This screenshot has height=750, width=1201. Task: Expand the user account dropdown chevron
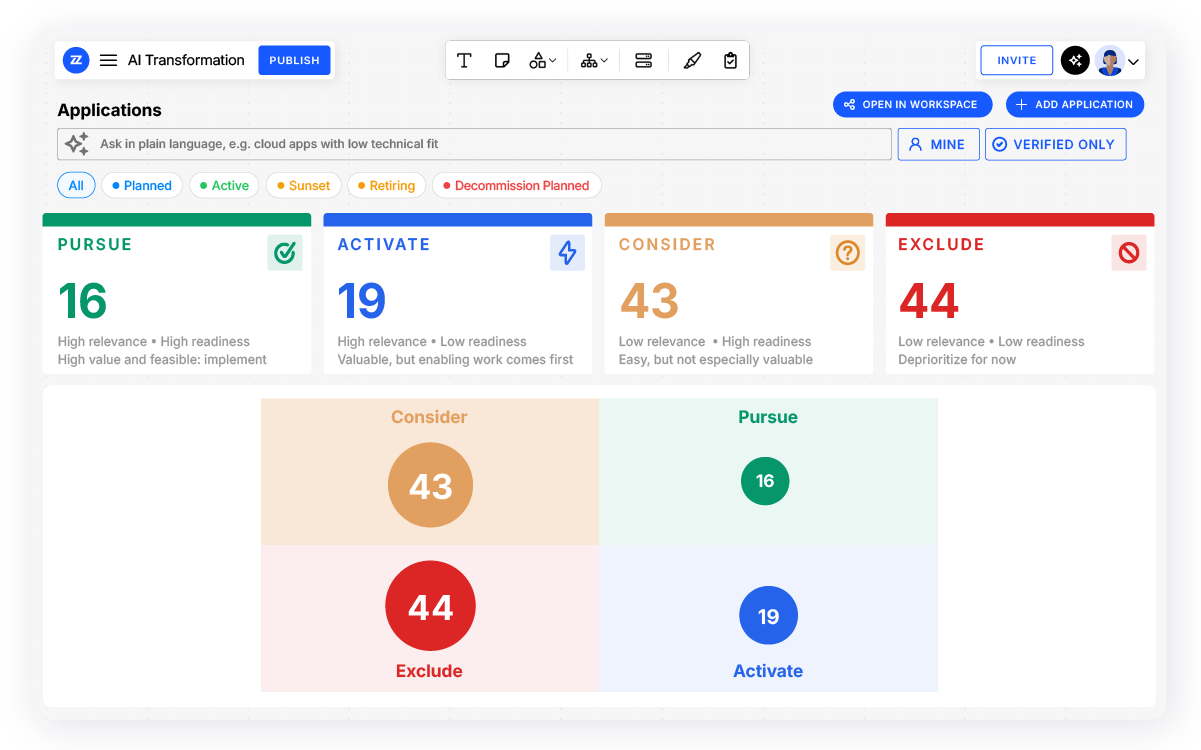coord(1133,62)
